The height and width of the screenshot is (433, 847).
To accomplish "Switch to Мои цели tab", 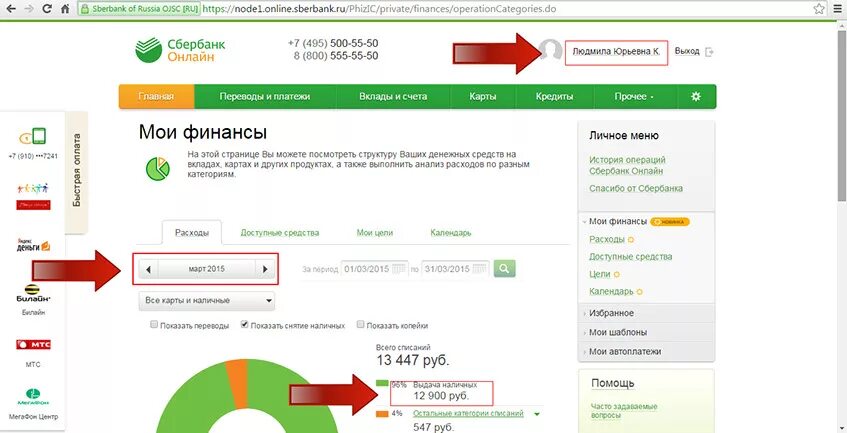I will click(x=374, y=233).
